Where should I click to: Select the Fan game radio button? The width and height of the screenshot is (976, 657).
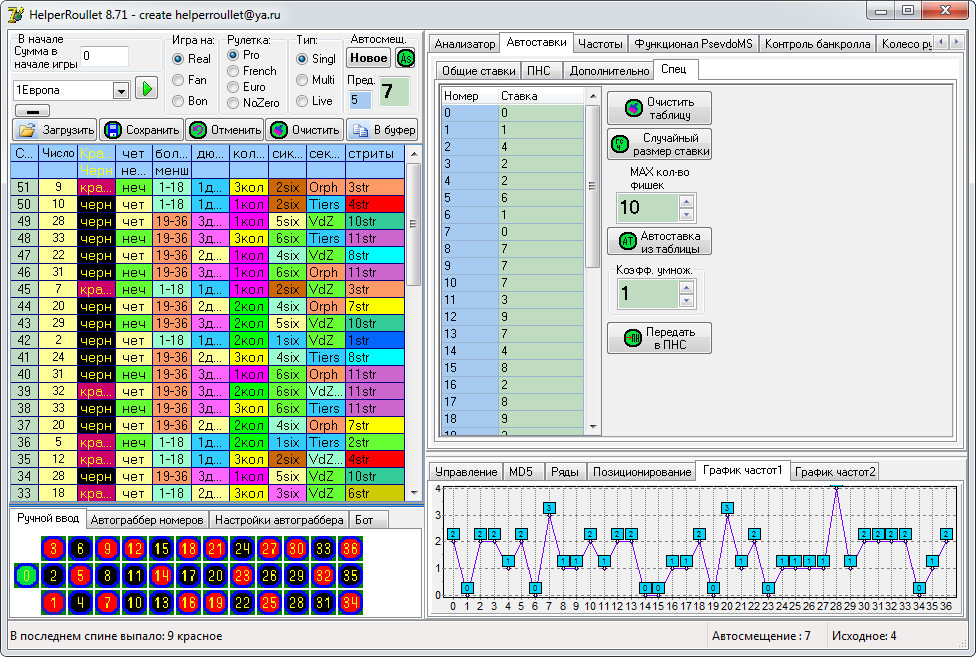[179, 80]
